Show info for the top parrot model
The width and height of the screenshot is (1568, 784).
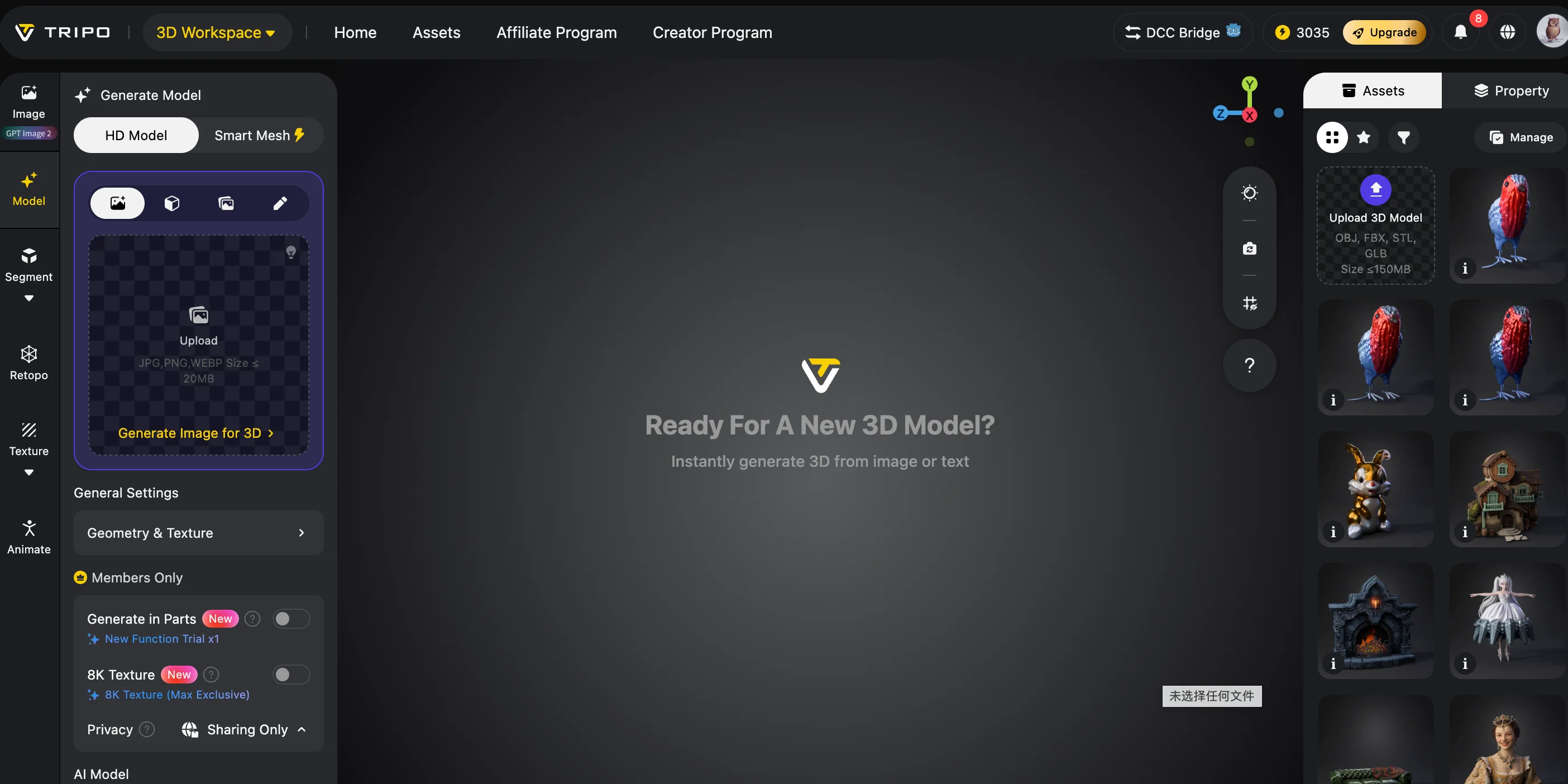coord(1465,269)
